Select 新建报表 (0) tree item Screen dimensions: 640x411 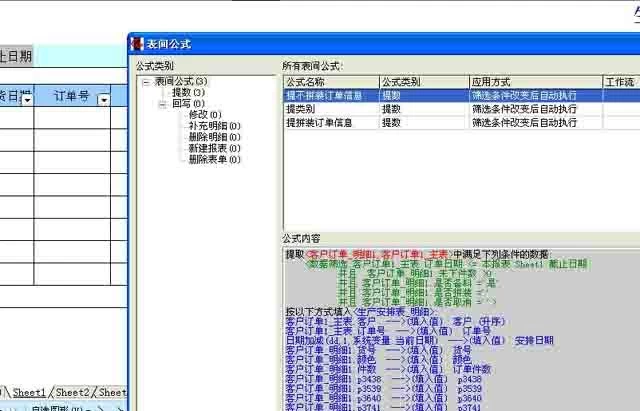(213, 147)
